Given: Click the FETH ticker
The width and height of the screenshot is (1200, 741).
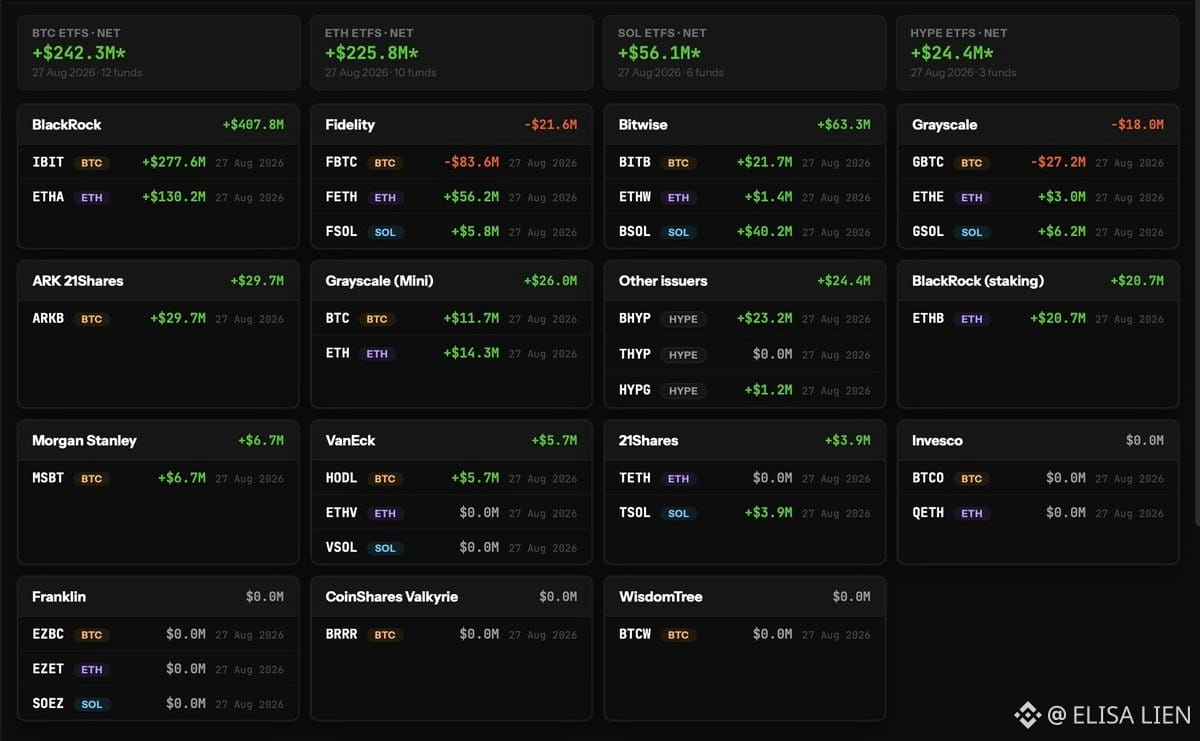Looking at the screenshot, I should pos(341,197).
